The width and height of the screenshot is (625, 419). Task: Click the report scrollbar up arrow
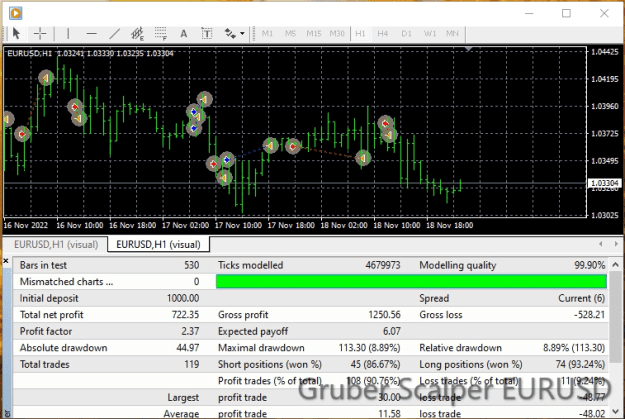[615, 264]
